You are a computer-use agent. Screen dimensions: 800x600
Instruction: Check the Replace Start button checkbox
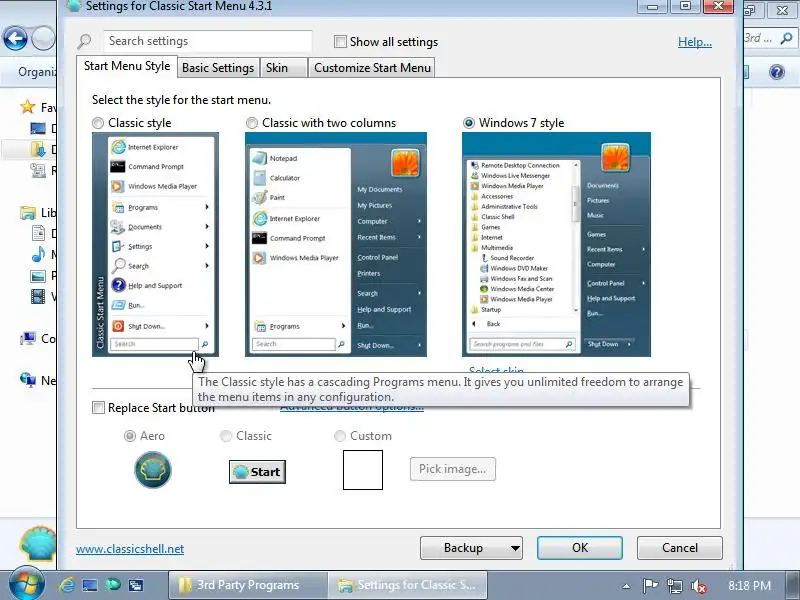click(x=98, y=408)
